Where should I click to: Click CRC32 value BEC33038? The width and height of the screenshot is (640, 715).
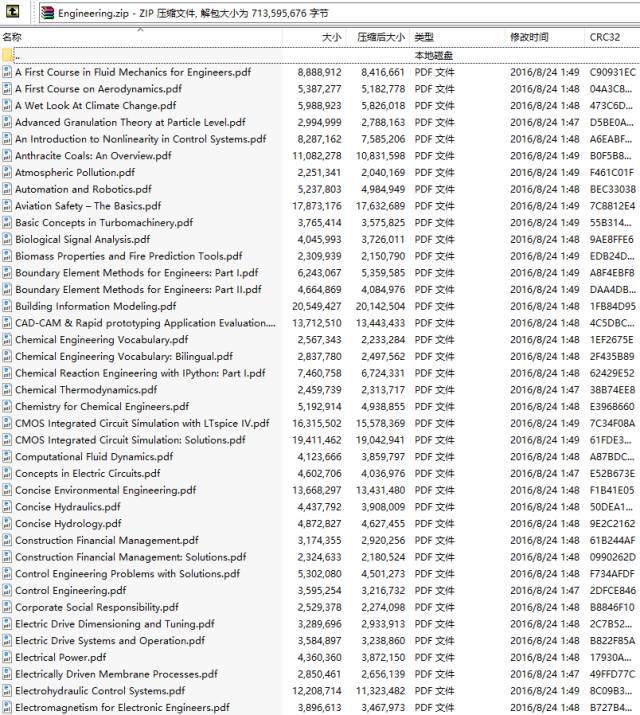[x=612, y=189]
